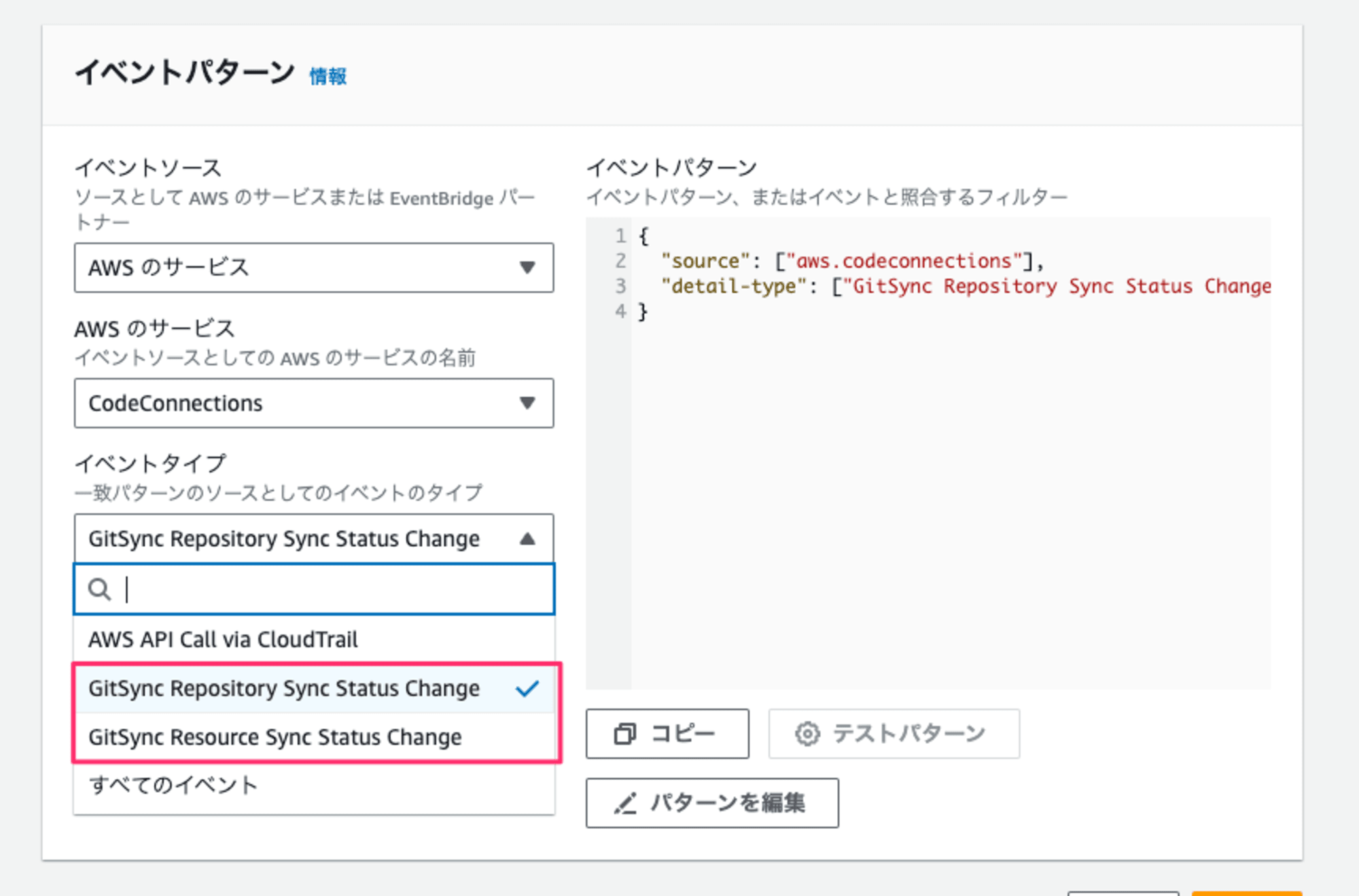
Task: Click the up arrow of event type dropdown
Action: (x=527, y=539)
